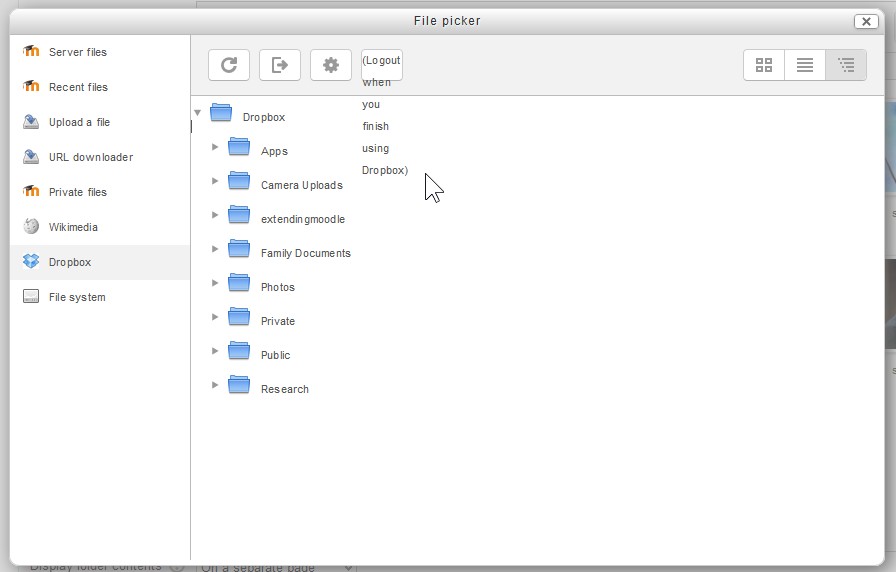Click the Server files repository icon

[x=31, y=51]
